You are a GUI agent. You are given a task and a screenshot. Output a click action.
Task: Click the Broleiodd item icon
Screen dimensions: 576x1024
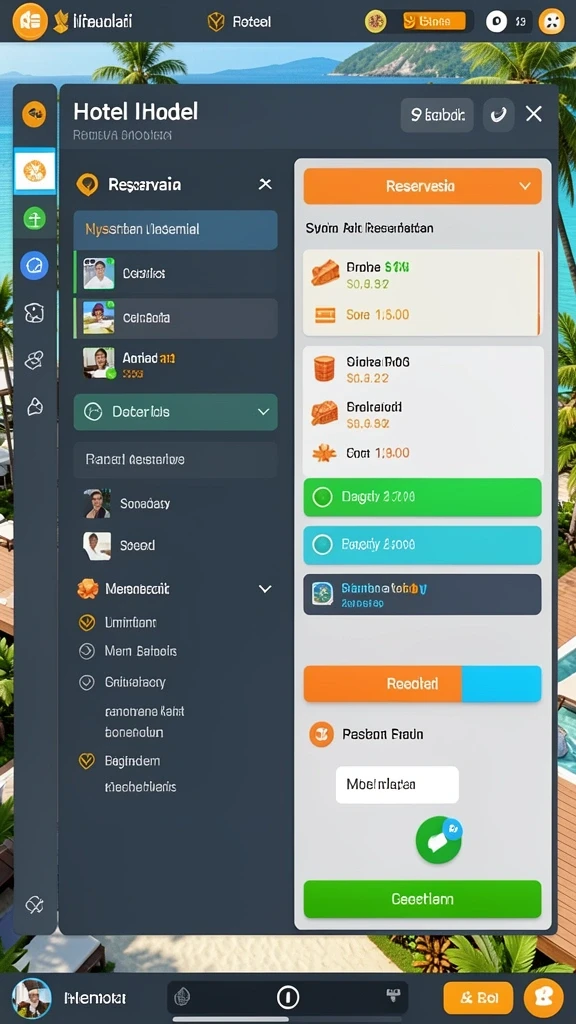[x=325, y=413]
